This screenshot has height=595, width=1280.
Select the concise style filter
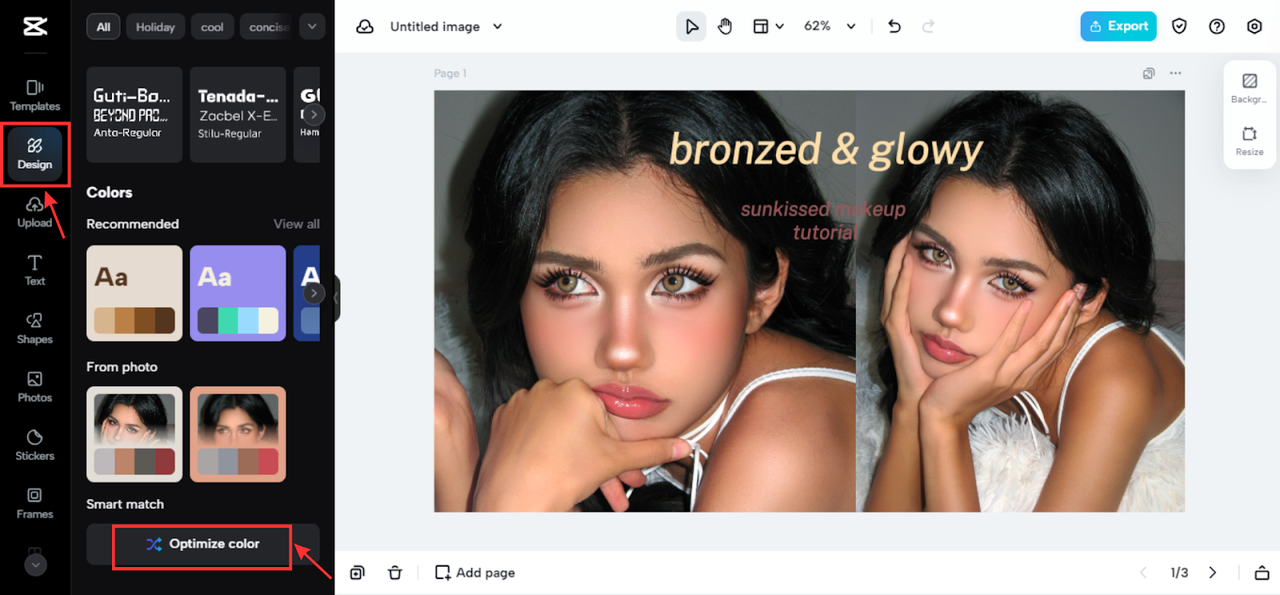(268, 27)
